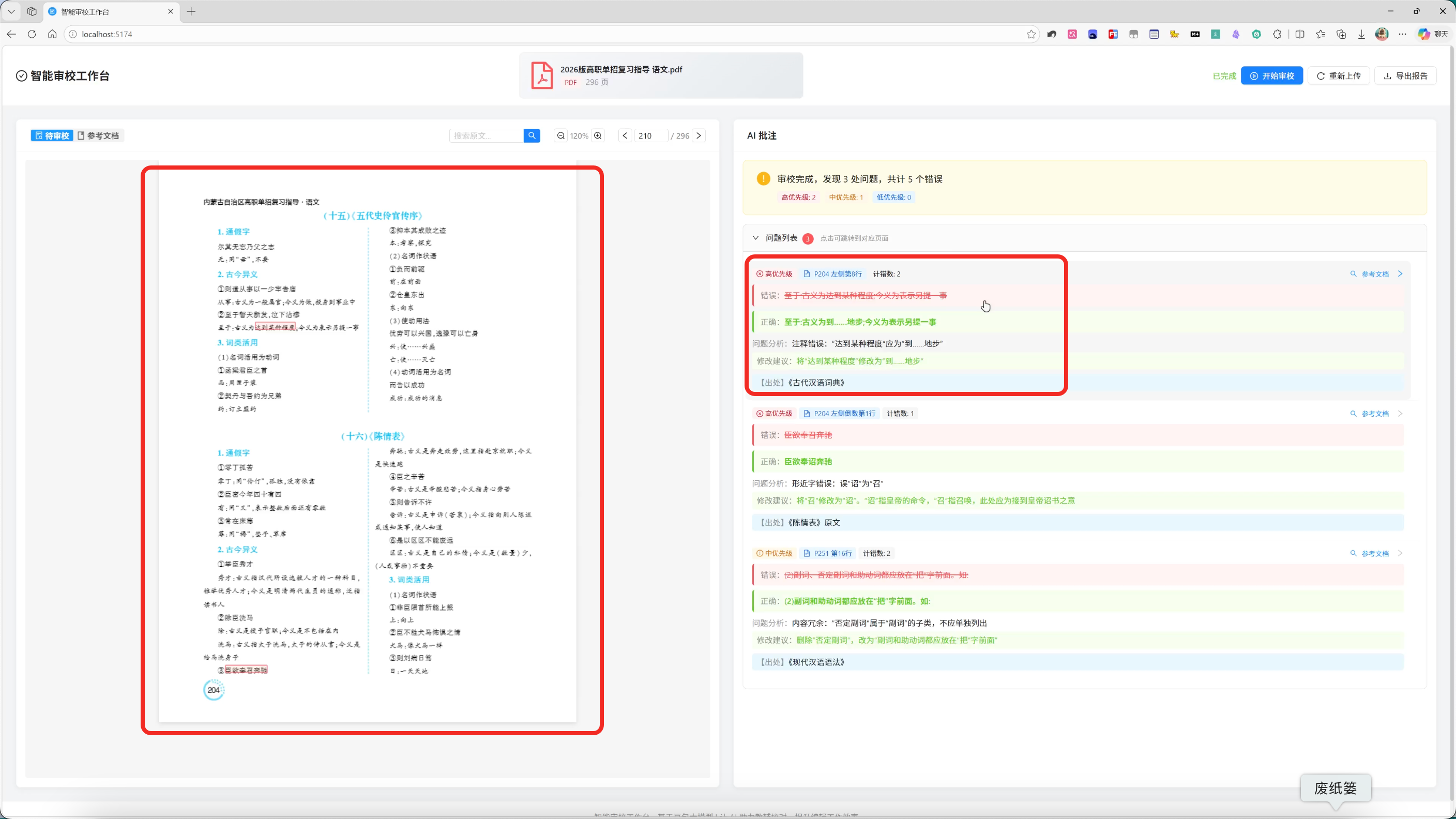Open new browser tab plus button
The height and width of the screenshot is (819, 1456).
tap(191, 11)
